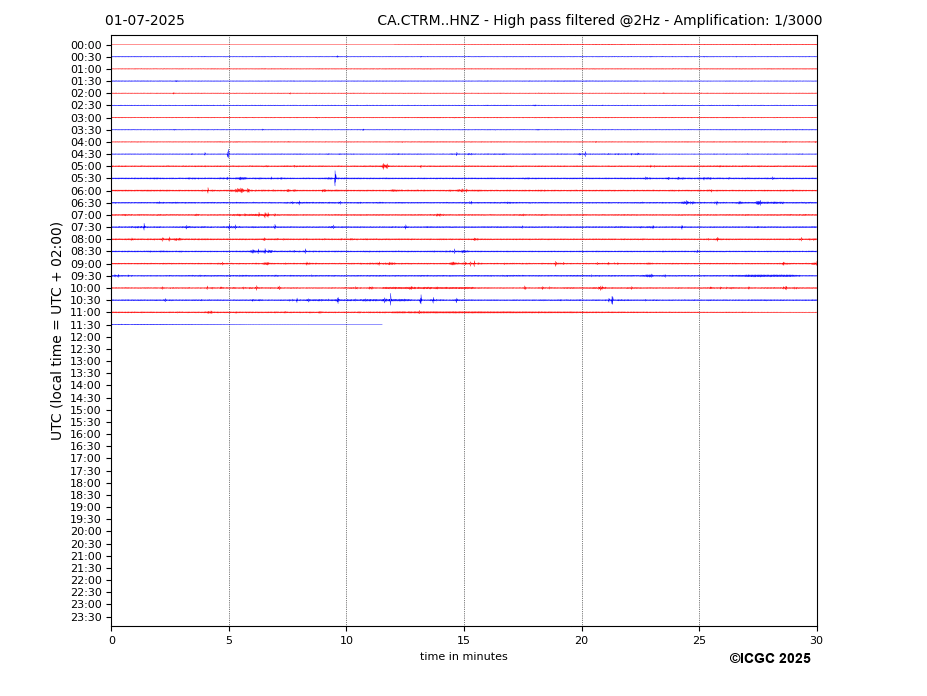The width and height of the screenshot is (927, 696).
Task: Click the x-axis tick label 0
Action: [112, 640]
